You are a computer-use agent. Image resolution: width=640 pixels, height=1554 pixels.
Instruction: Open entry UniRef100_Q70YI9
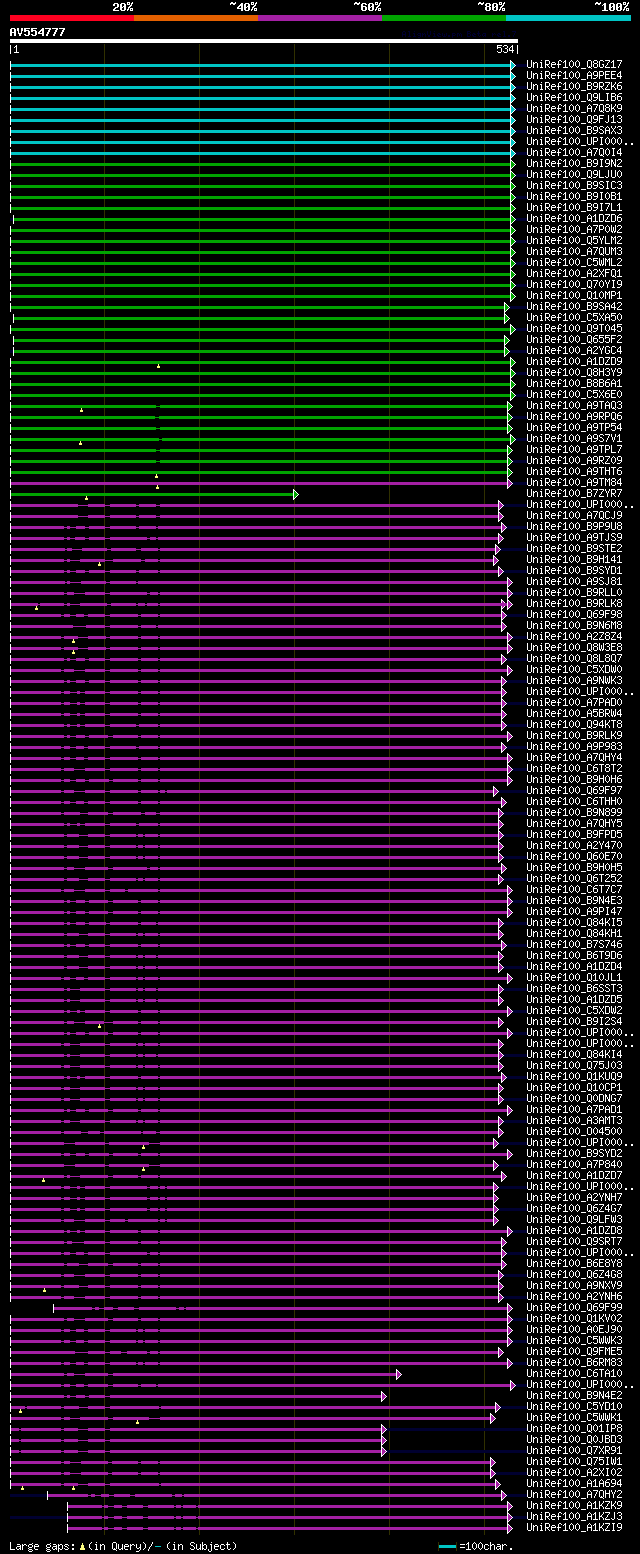[x=574, y=284]
